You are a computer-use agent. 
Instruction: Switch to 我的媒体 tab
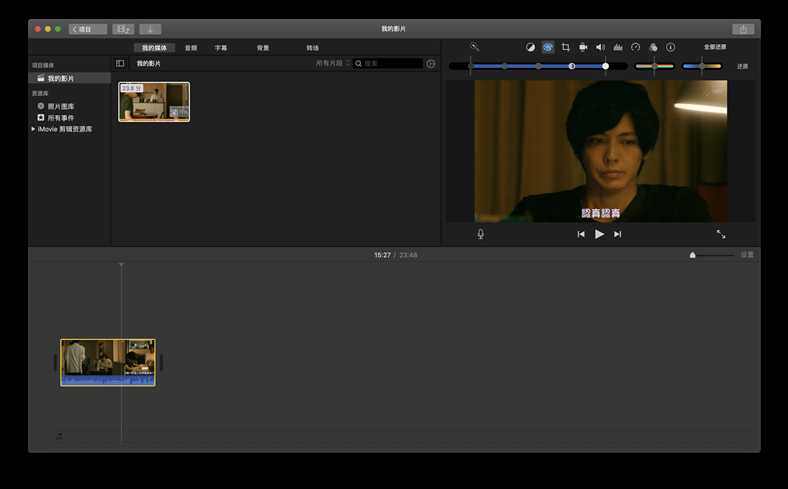click(154, 48)
